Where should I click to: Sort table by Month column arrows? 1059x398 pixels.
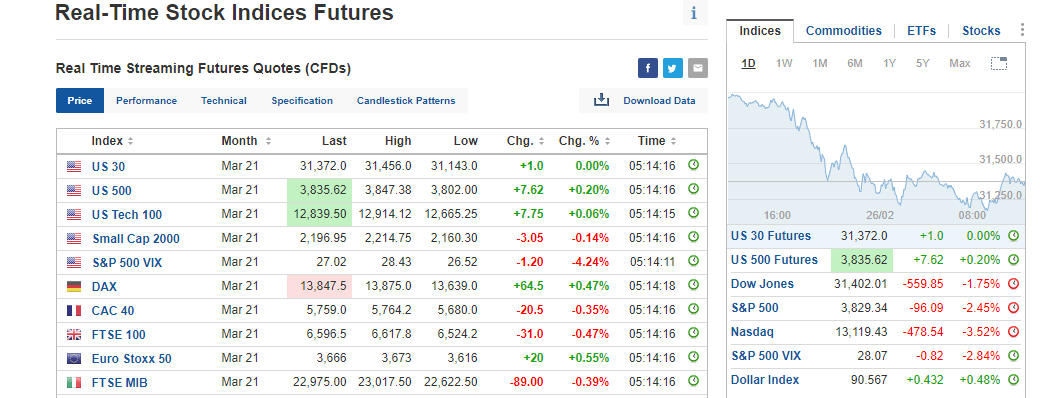click(x=268, y=141)
